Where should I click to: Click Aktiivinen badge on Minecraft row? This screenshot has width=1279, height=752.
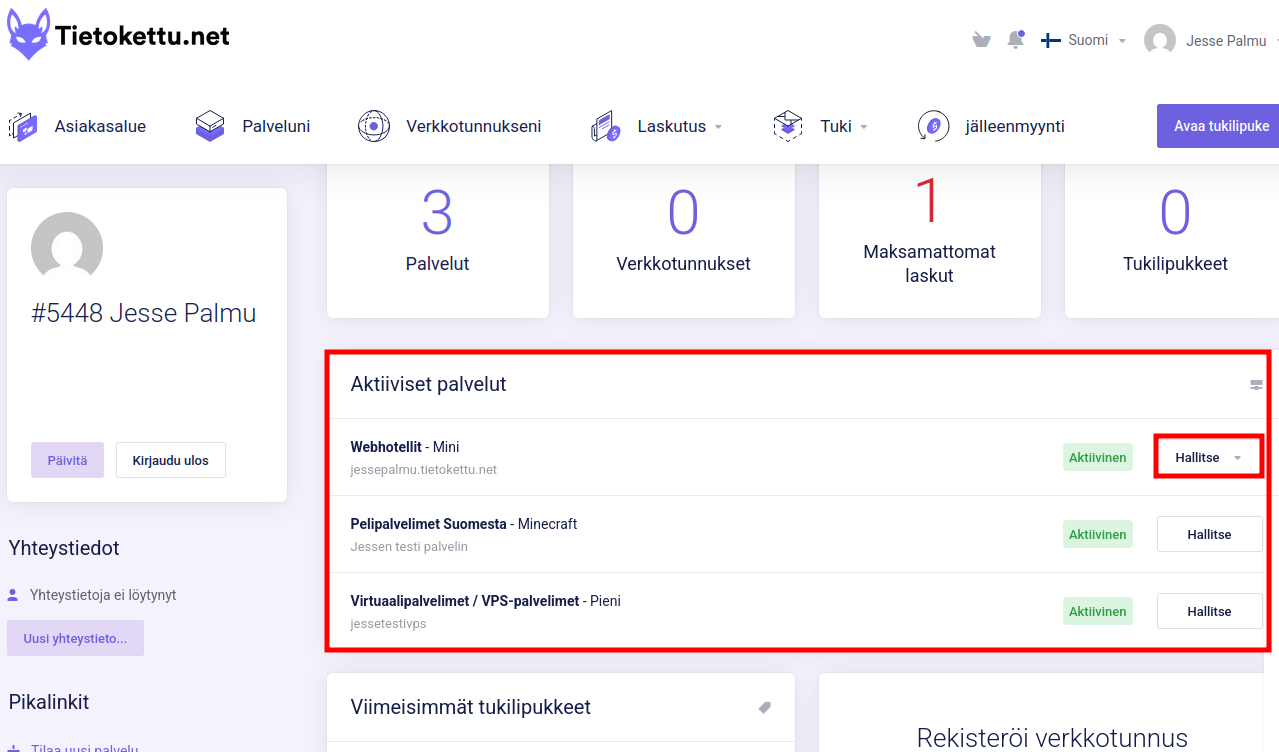(x=1098, y=534)
